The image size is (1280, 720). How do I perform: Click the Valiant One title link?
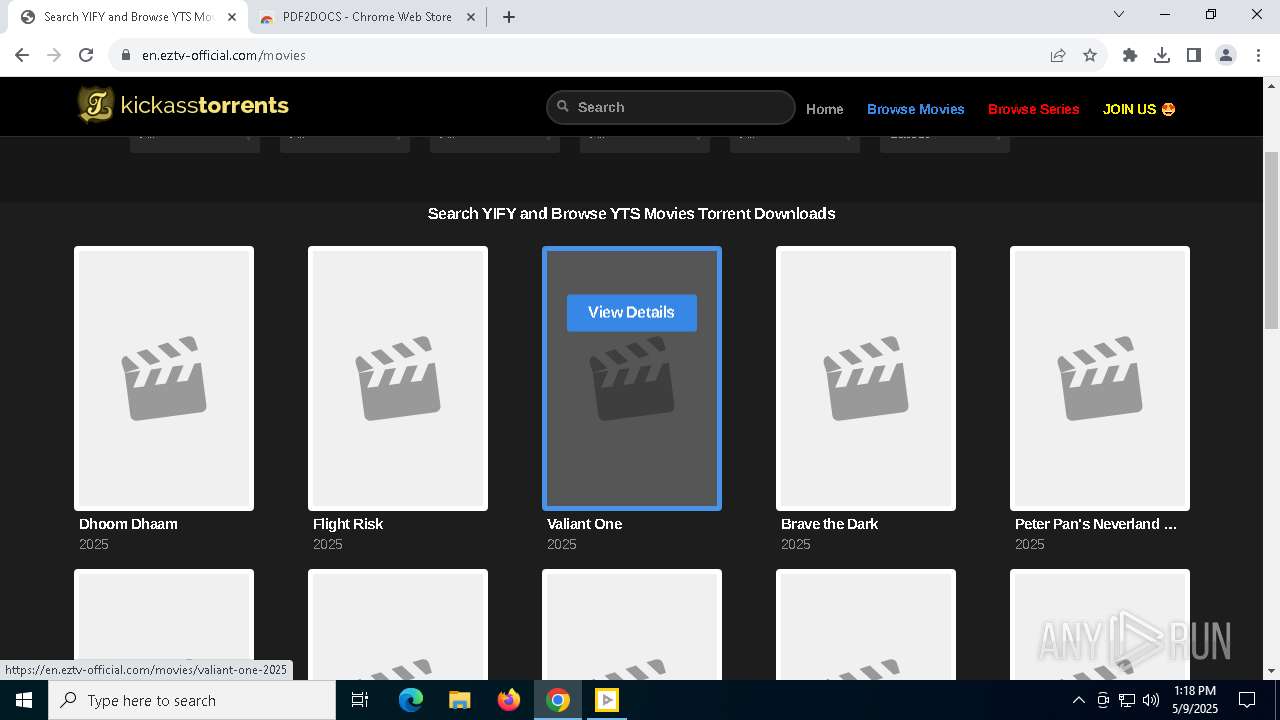pos(584,524)
